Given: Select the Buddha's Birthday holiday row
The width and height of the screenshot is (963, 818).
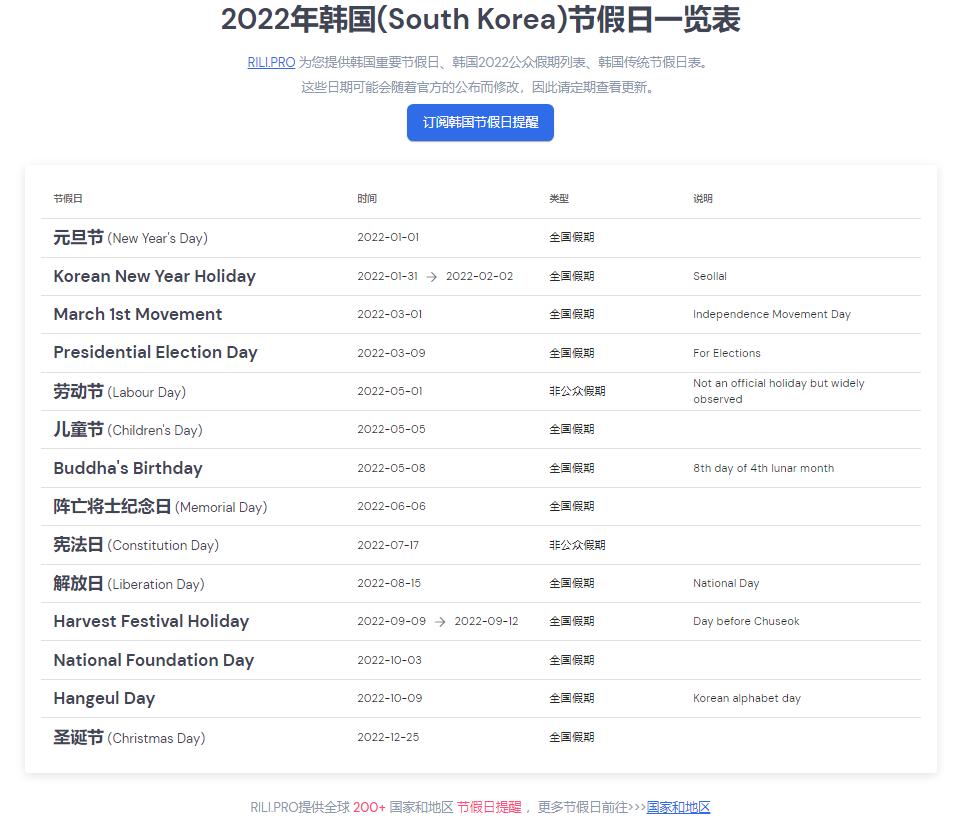Looking at the screenshot, I should (127, 468).
